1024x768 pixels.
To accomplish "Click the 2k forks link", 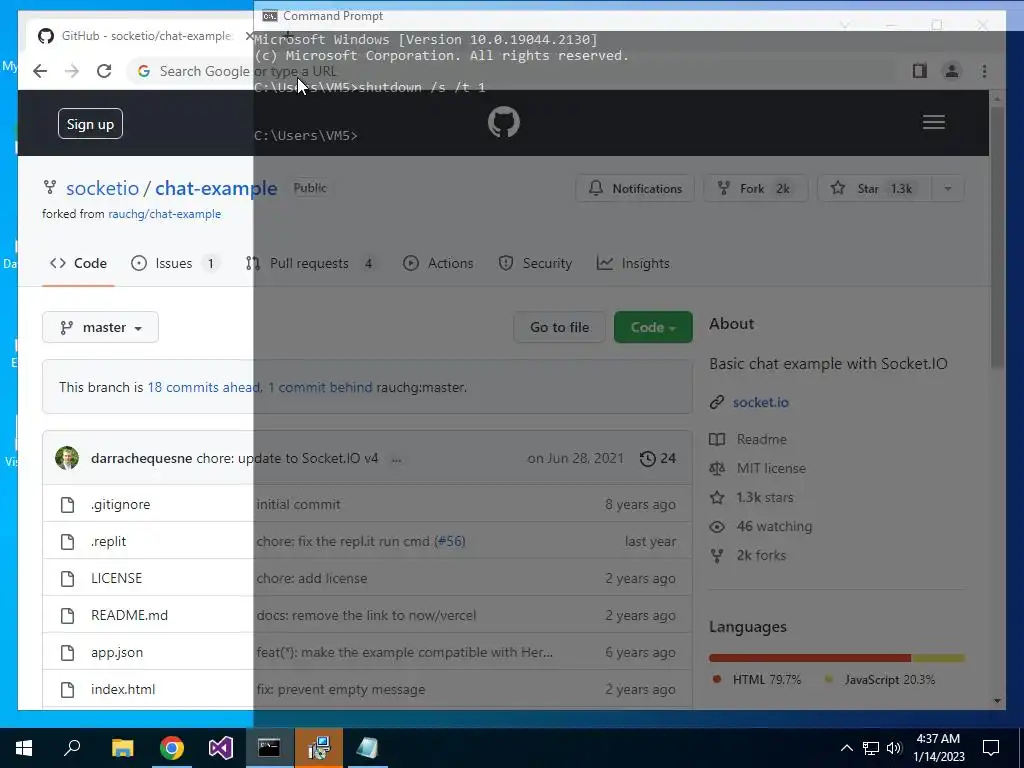I will coord(761,556).
